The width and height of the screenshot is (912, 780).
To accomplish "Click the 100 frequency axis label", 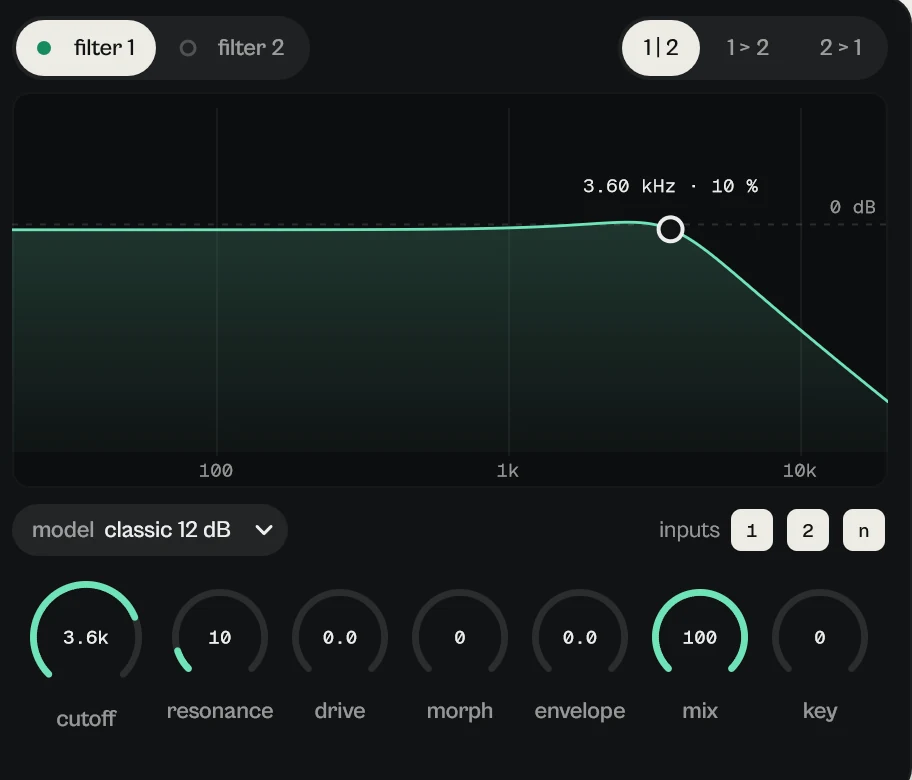I will [216, 471].
